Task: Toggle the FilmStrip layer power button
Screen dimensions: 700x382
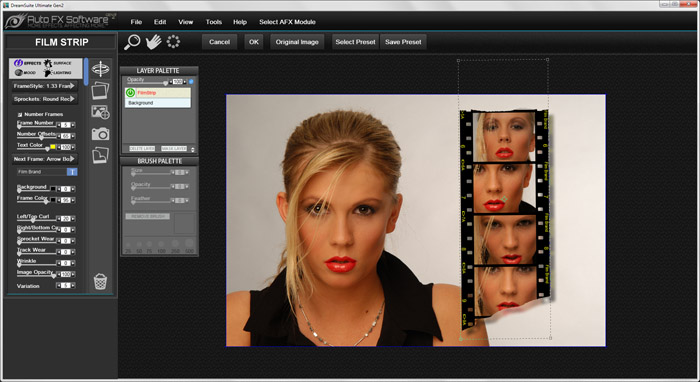Action: pyautogui.click(x=130, y=93)
